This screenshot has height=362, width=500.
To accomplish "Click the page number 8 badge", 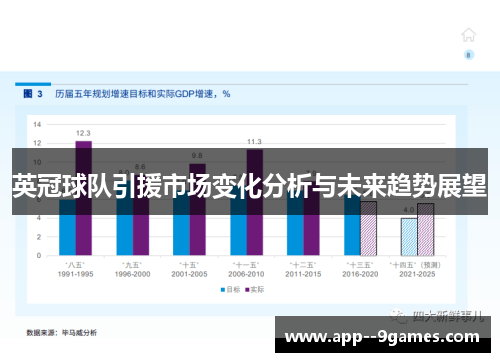I will (x=469, y=55).
